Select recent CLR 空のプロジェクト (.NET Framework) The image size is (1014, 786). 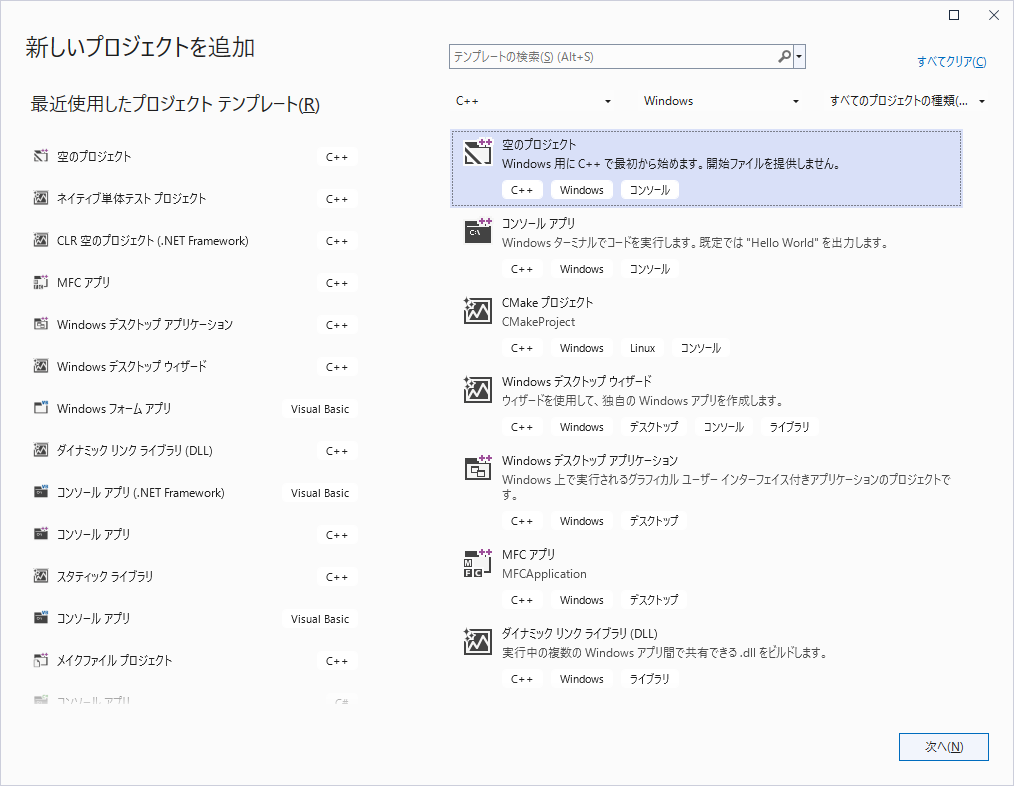coord(152,241)
